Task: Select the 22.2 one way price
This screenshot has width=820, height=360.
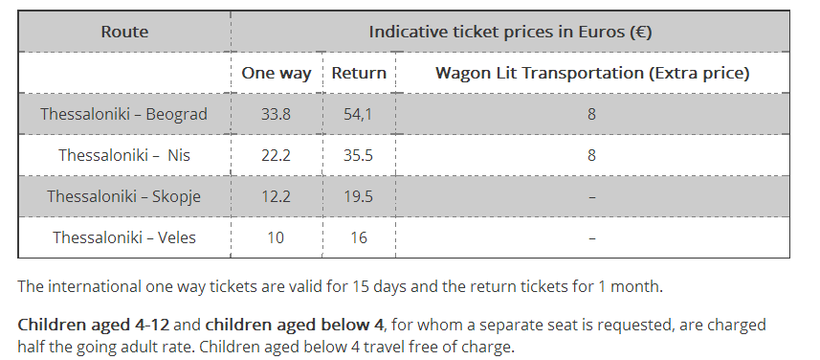Action: coord(276,155)
